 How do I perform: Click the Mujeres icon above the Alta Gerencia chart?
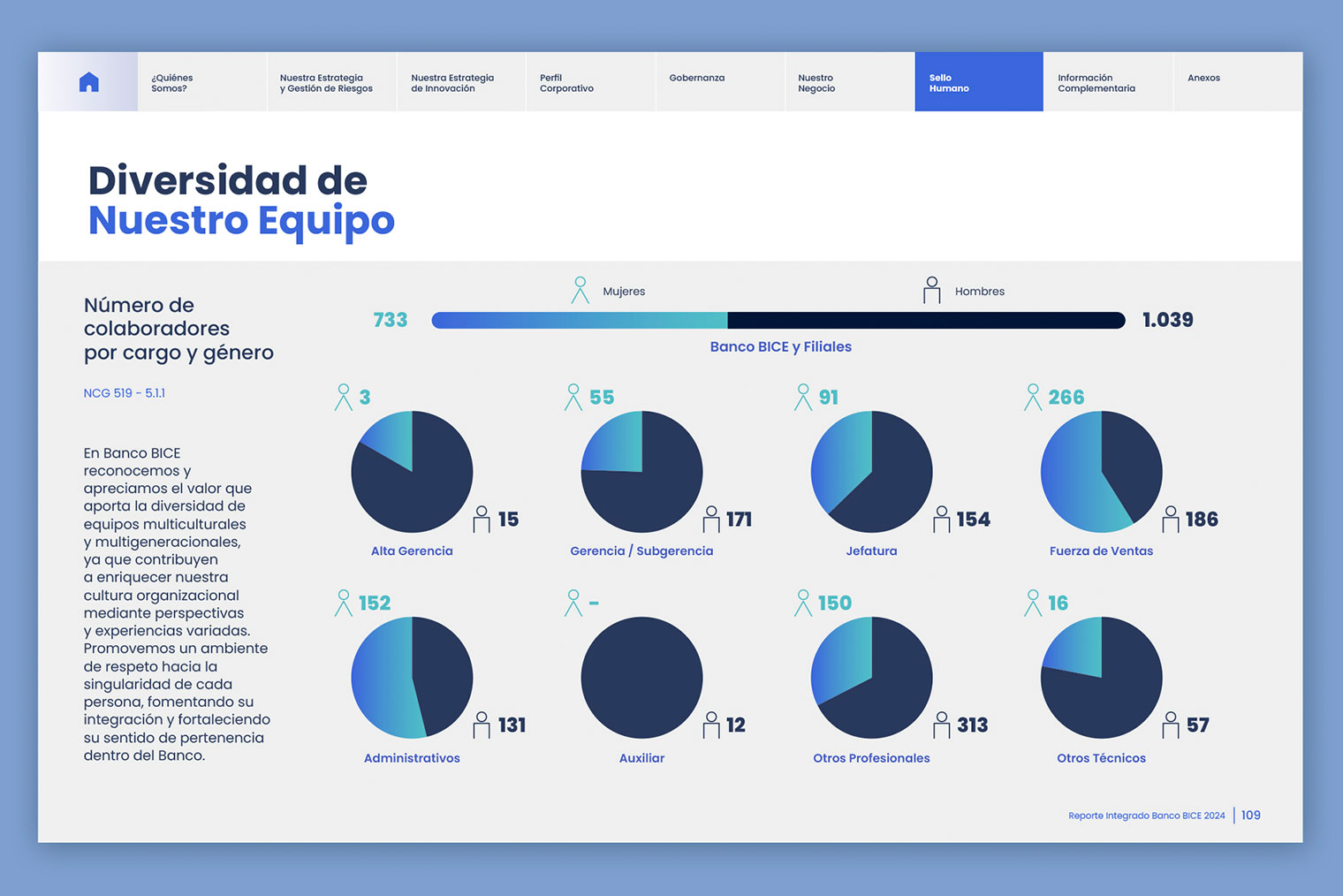(x=344, y=397)
